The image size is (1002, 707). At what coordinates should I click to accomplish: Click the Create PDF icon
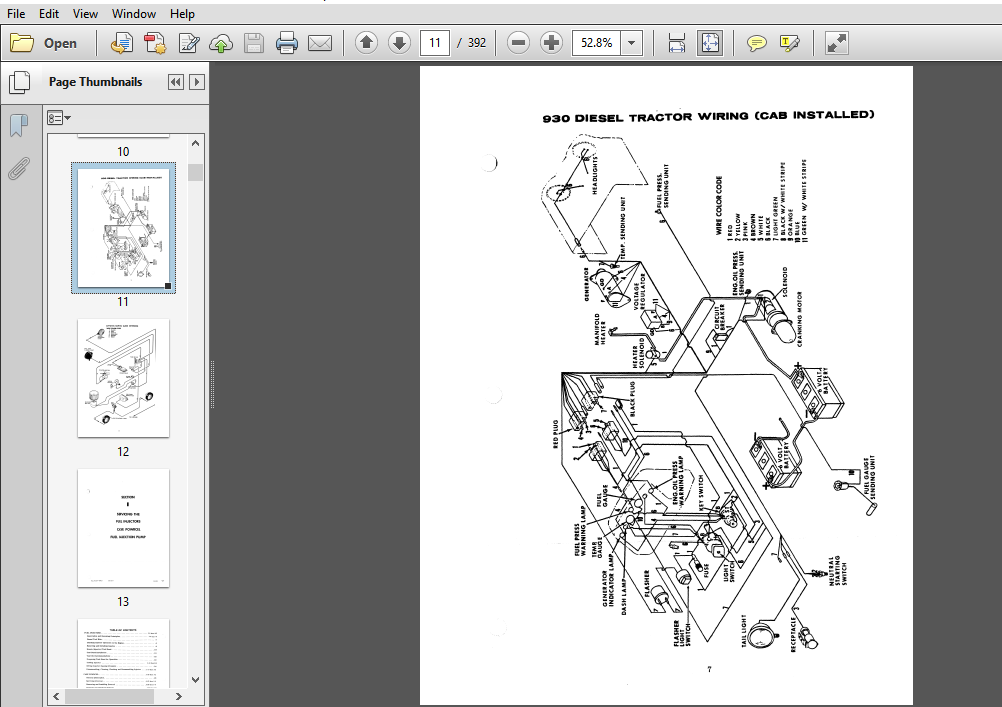pos(155,43)
